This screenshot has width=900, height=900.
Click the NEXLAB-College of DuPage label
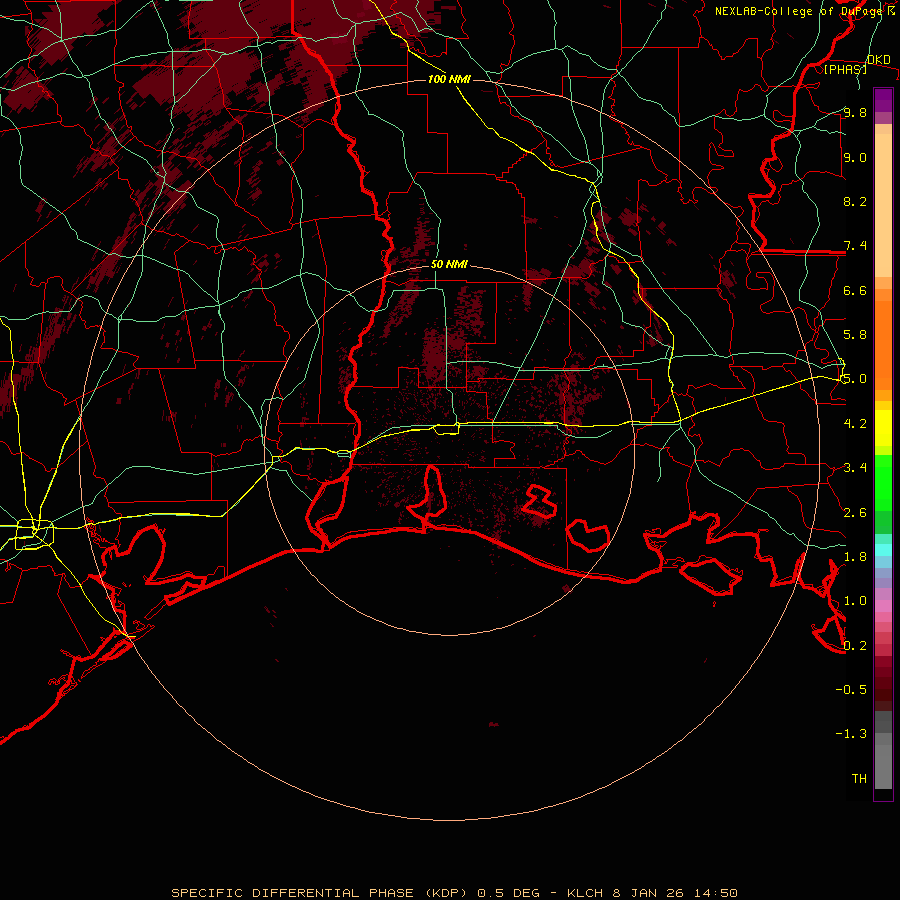point(804,11)
